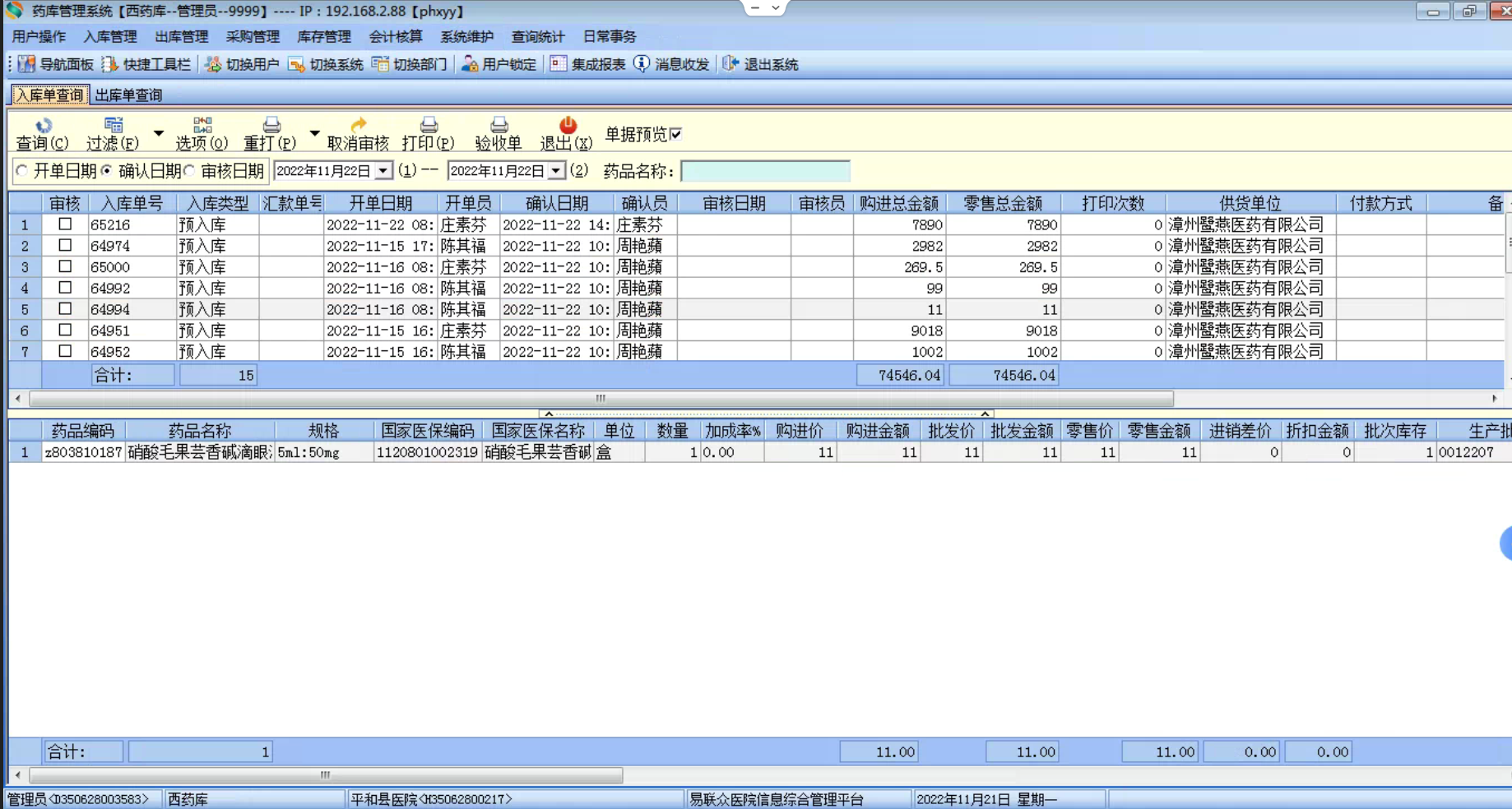
Task: Open the 日常事务 menu
Action: click(x=610, y=36)
